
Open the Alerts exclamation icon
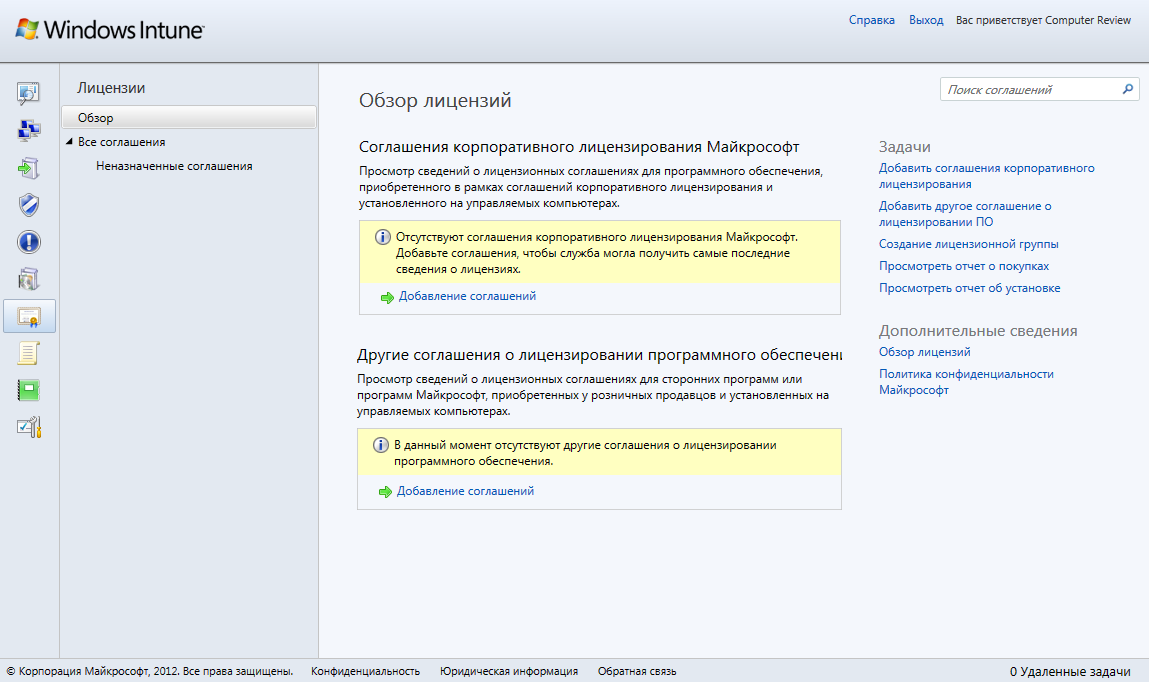(29, 242)
